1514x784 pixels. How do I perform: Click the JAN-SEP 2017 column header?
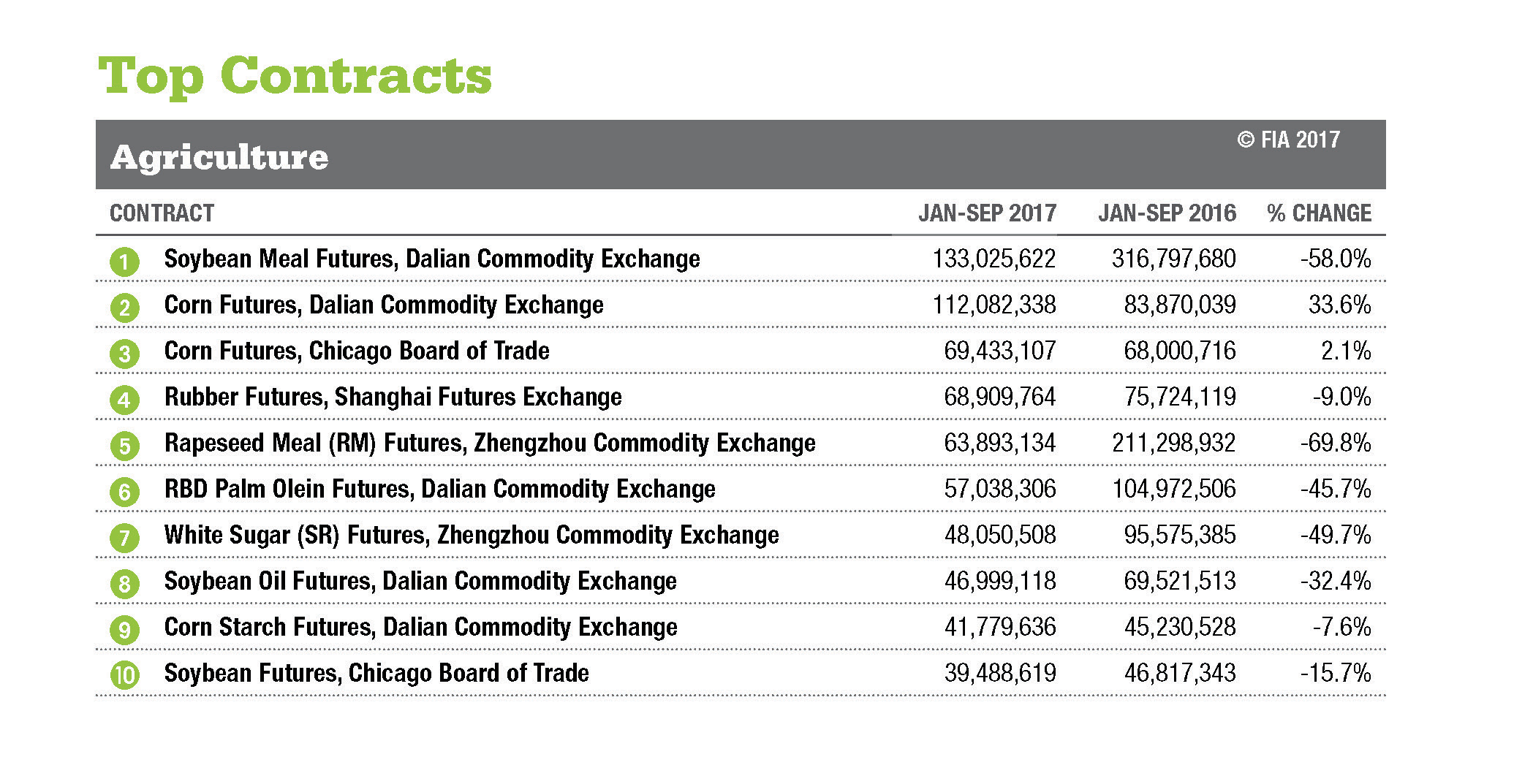pos(987,213)
